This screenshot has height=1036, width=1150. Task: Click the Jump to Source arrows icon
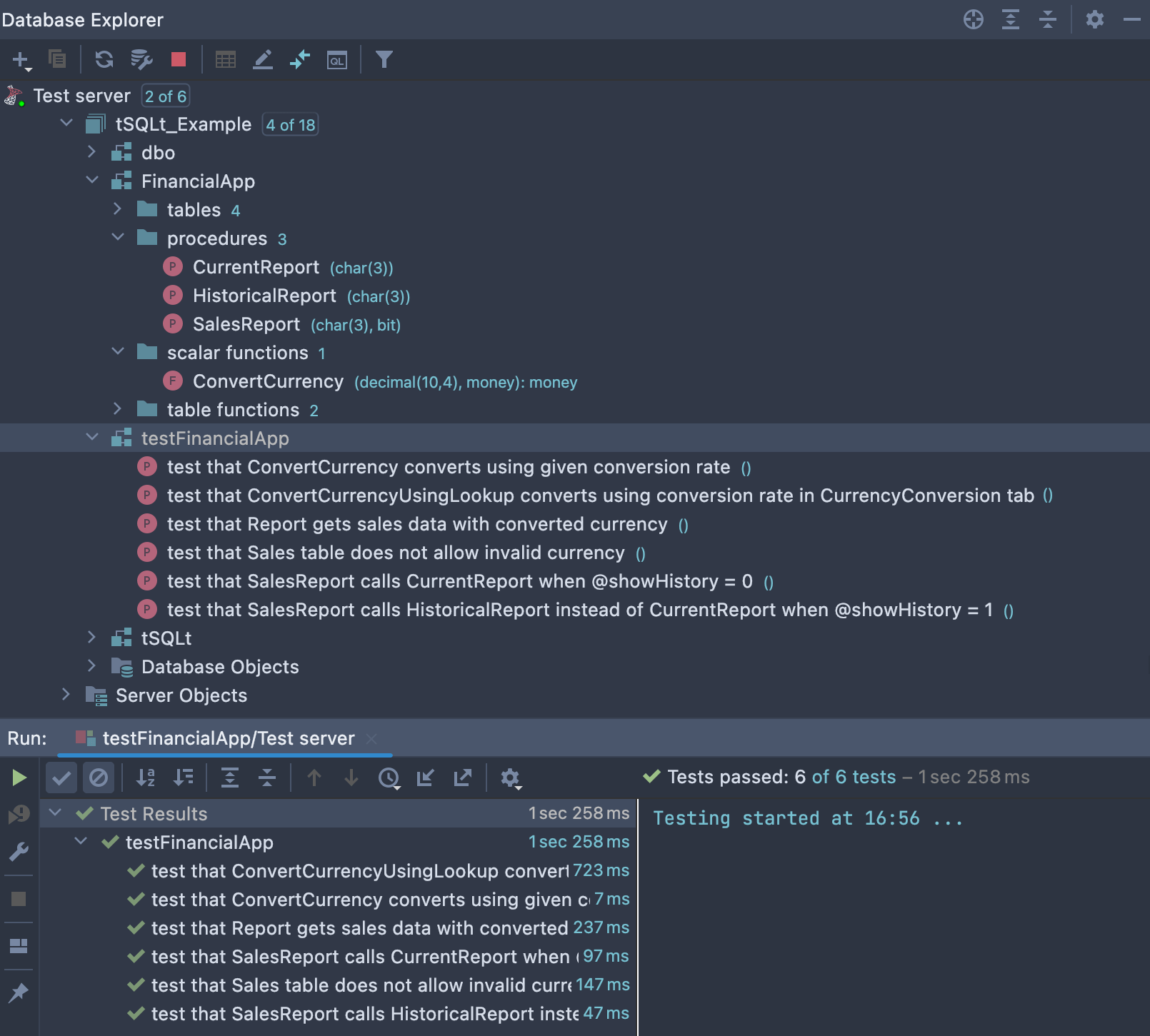(300, 59)
